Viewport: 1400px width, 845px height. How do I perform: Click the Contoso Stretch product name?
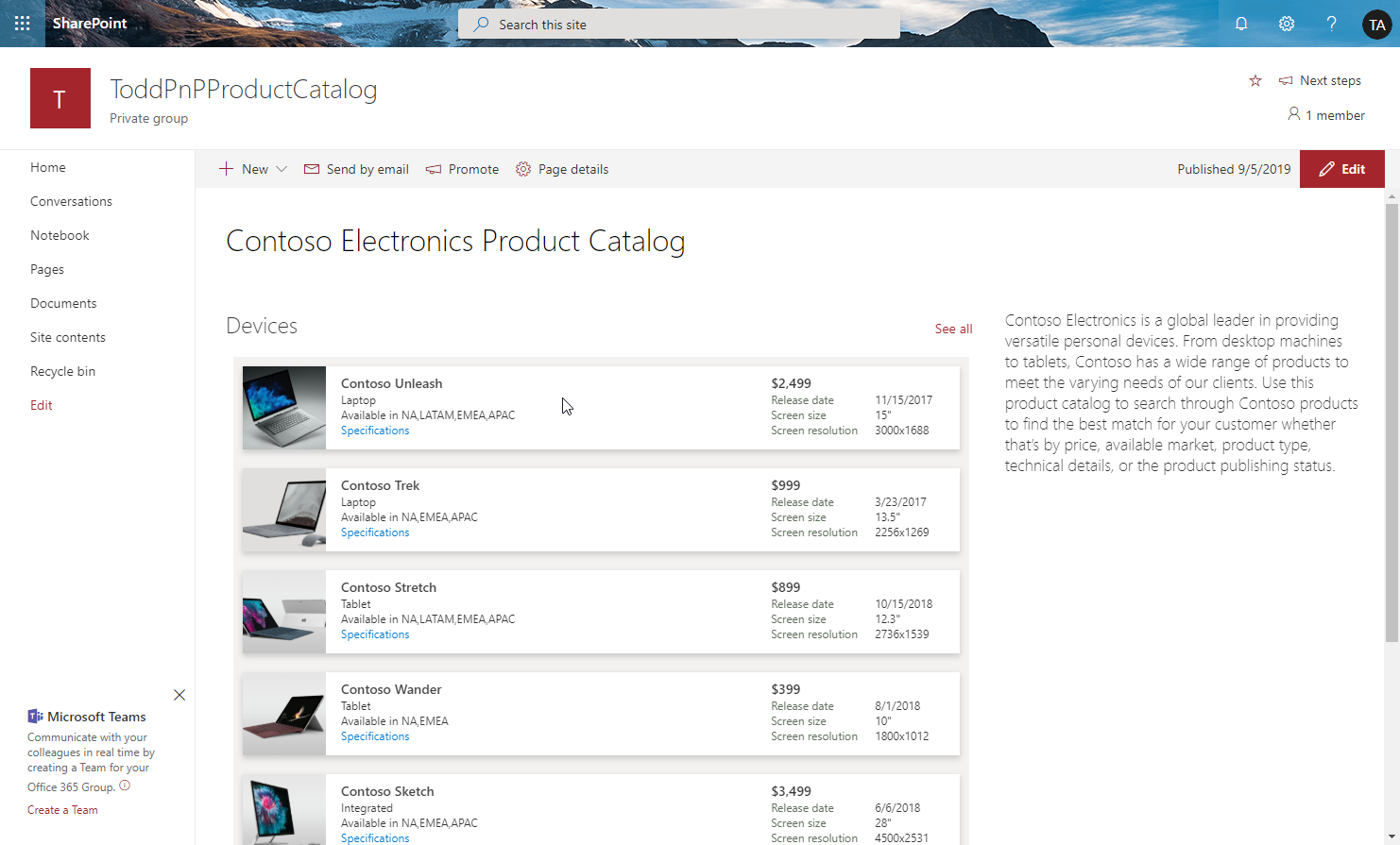(388, 587)
